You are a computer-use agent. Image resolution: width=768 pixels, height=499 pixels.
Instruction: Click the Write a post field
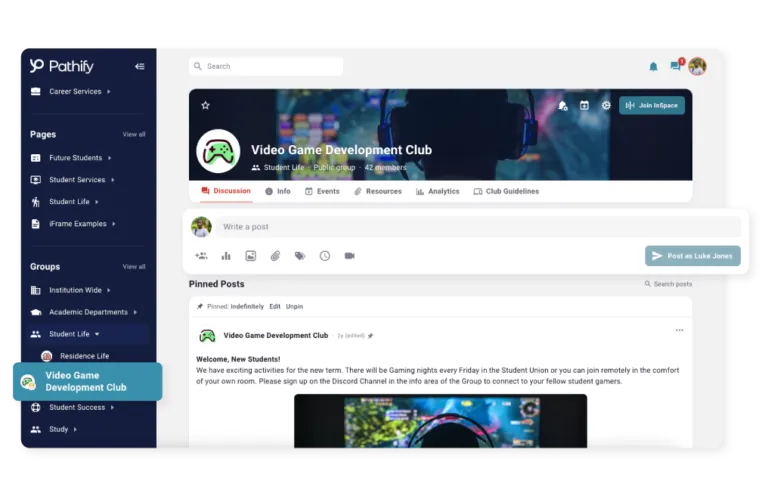pos(479,227)
